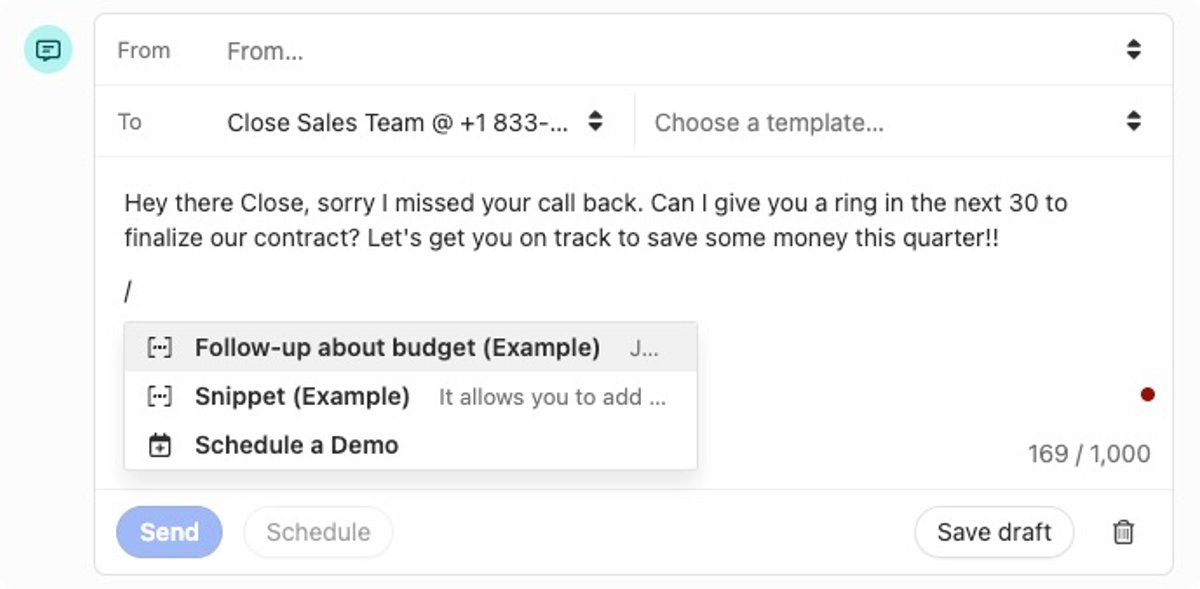Click the snippet icon beside Follow-up about budget
This screenshot has height=589, width=1200.
pos(159,348)
